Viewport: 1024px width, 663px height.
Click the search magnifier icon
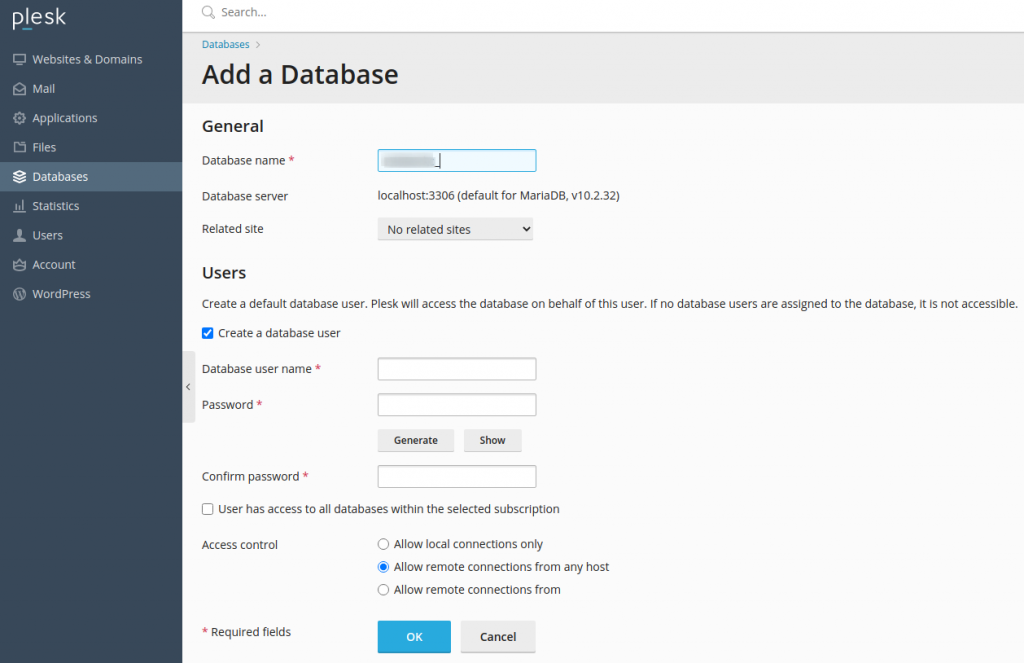(207, 12)
